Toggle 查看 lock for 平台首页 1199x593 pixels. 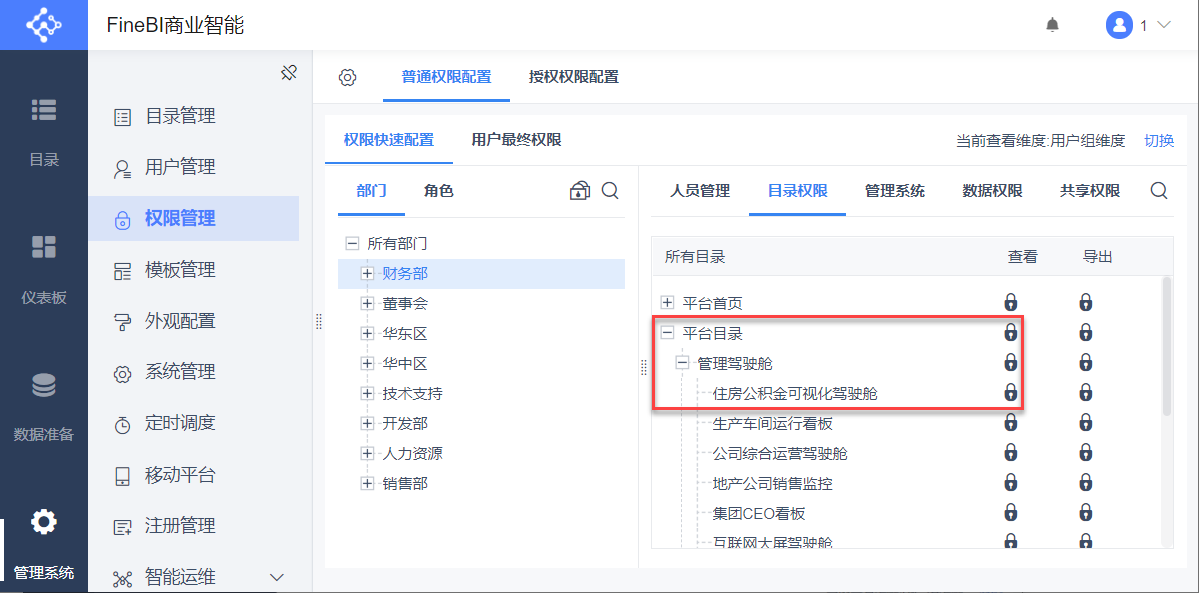(1011, 302)
